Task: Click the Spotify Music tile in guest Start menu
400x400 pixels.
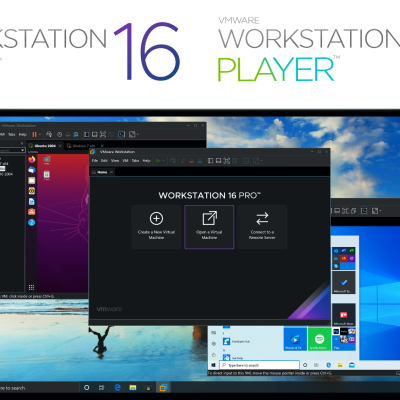Action: [x=319, y=339]
